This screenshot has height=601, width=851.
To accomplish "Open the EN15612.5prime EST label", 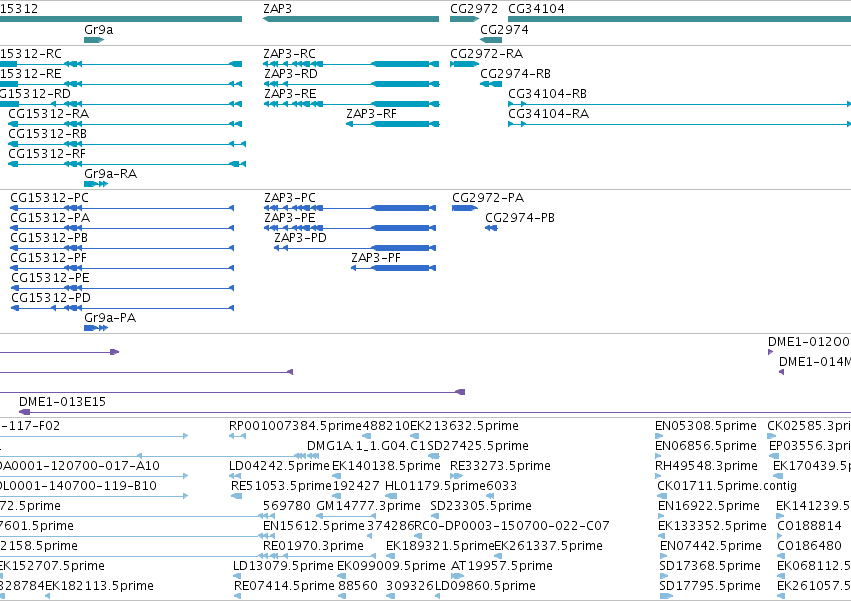I will [x=314, y=527].
